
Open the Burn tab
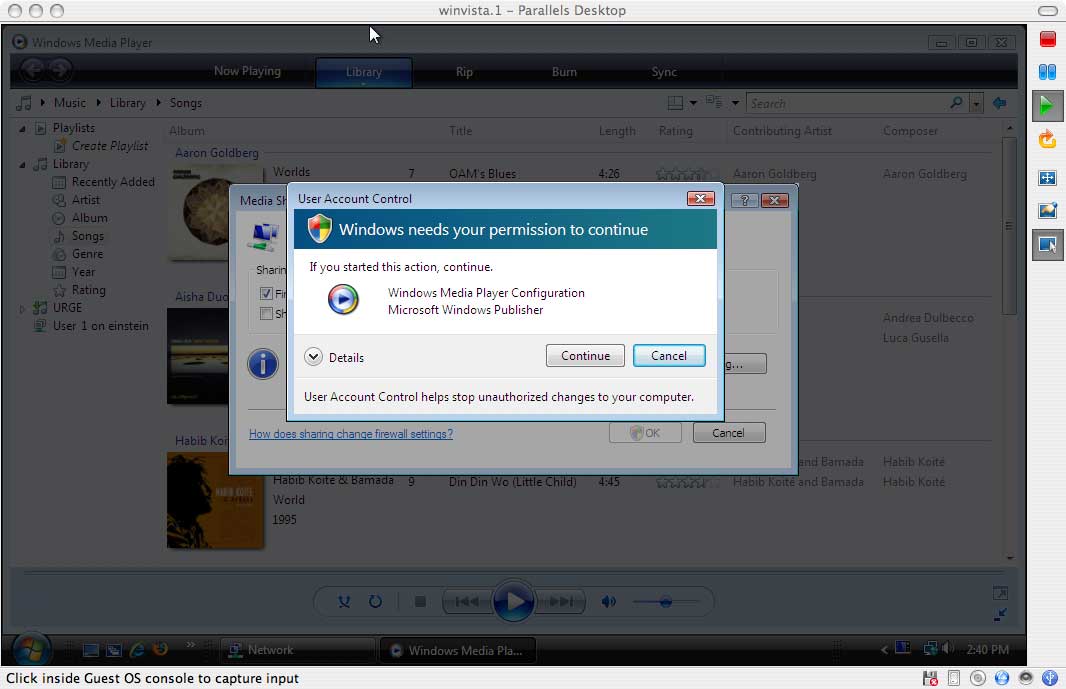pyautogui.click(x=564, y=71)
